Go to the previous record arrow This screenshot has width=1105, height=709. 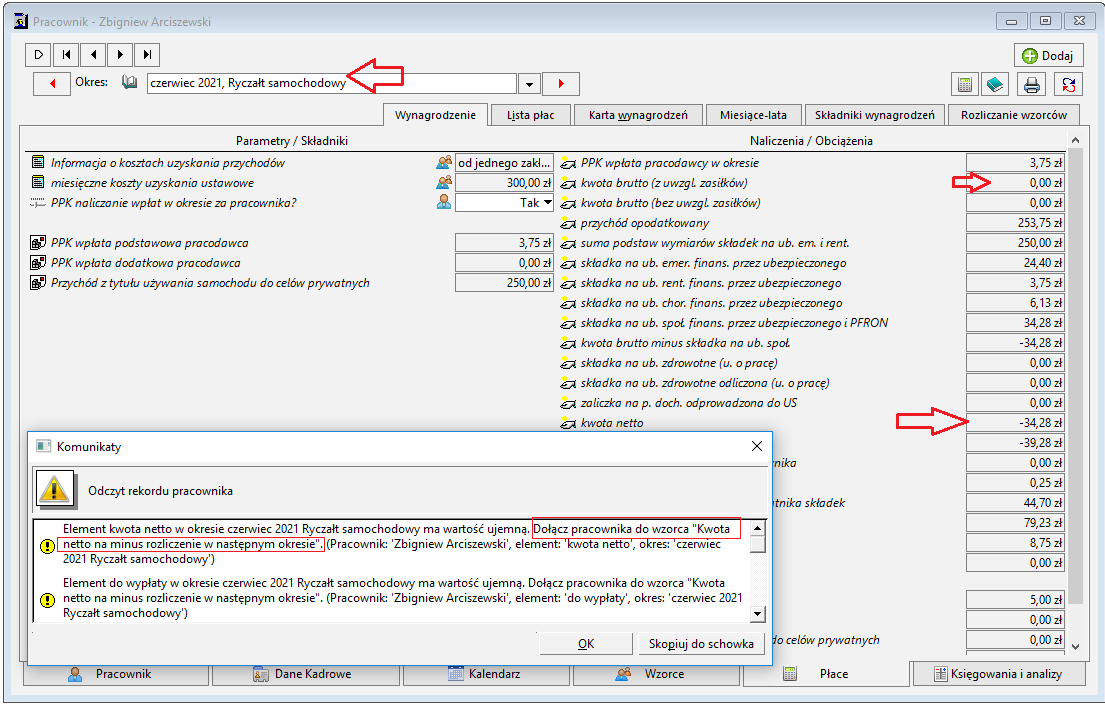click(x=92, y=54)
